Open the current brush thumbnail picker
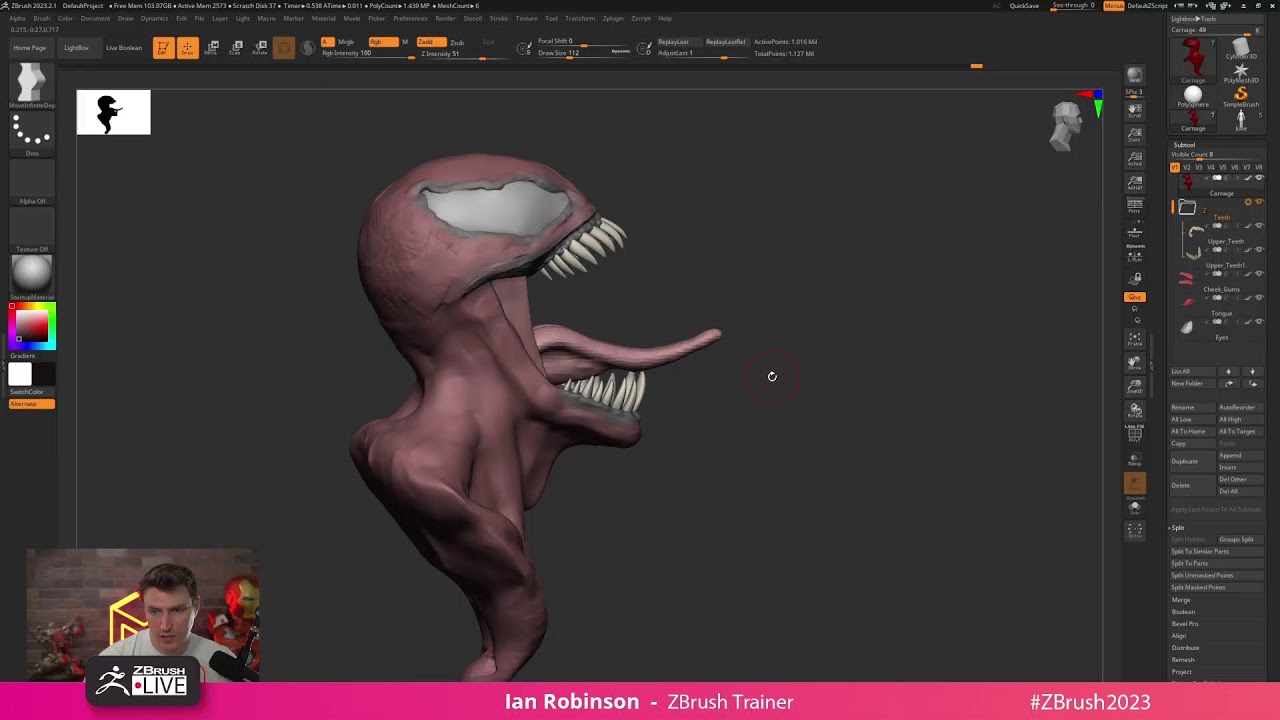The image size is (1280, 720). (32, 84)
